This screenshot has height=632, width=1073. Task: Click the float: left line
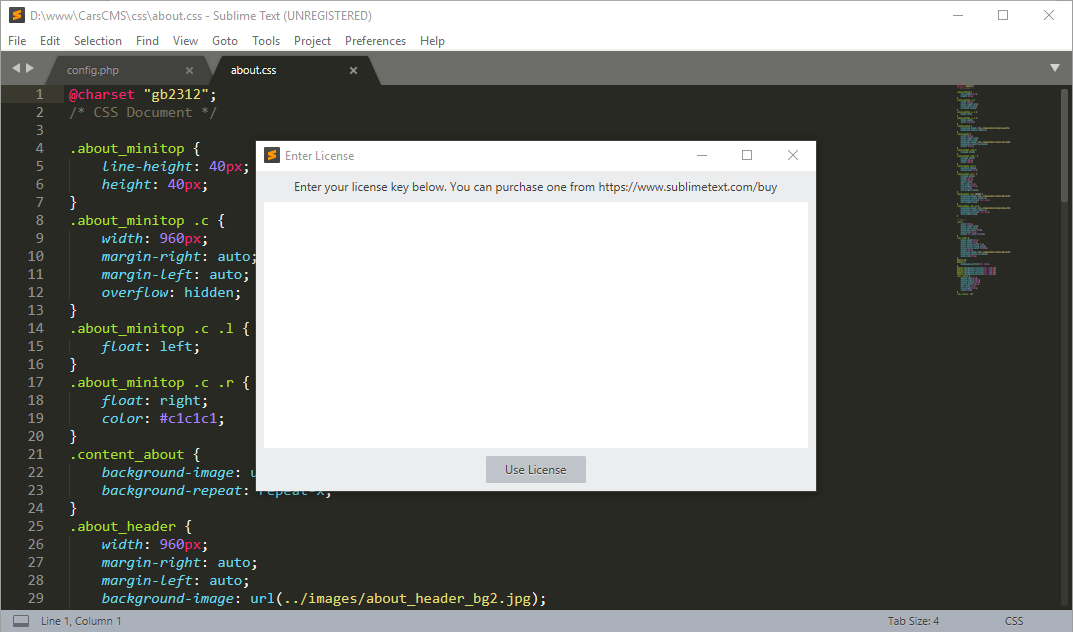pos(151,347)
